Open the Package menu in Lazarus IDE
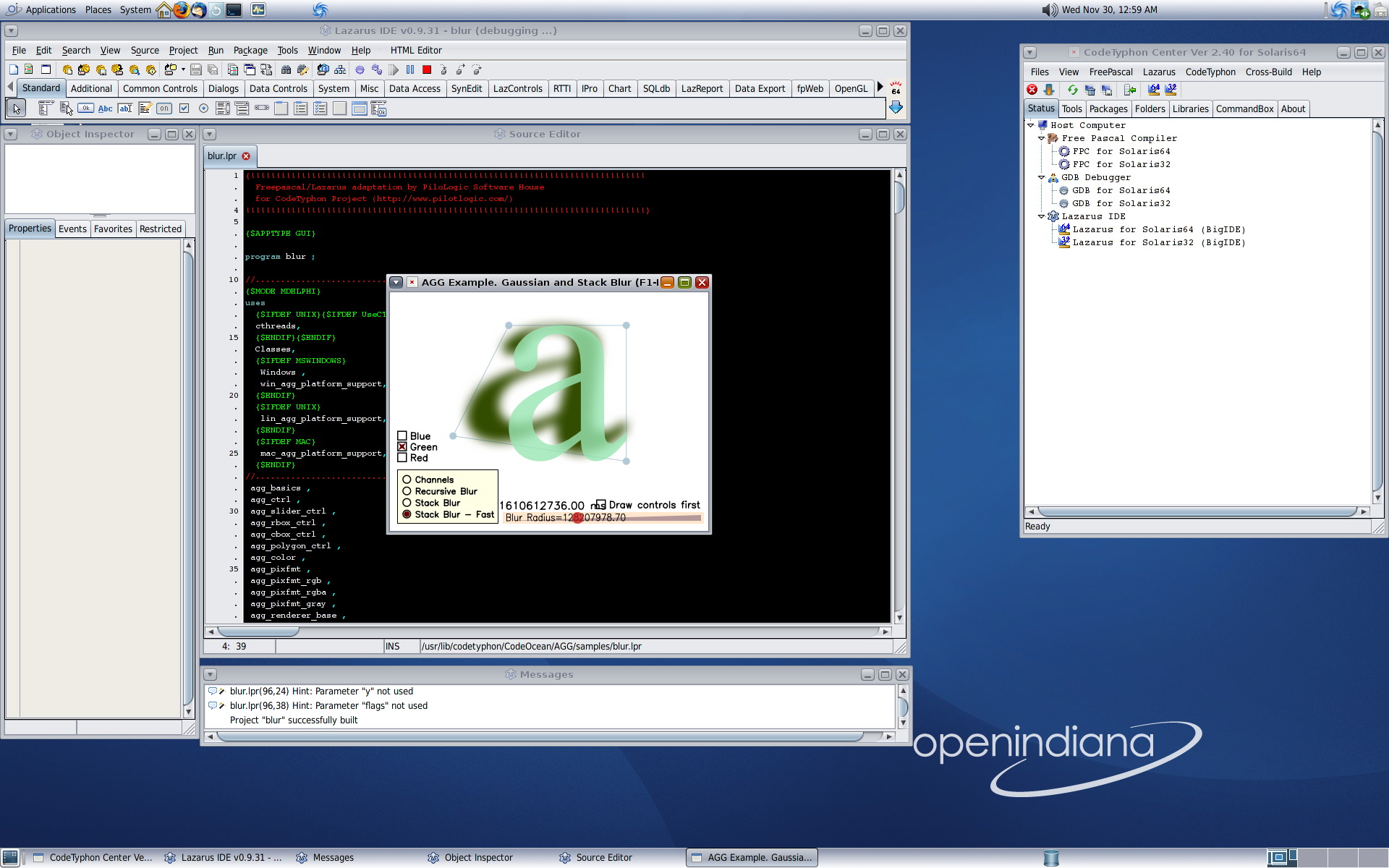 [x=250, y=51]
